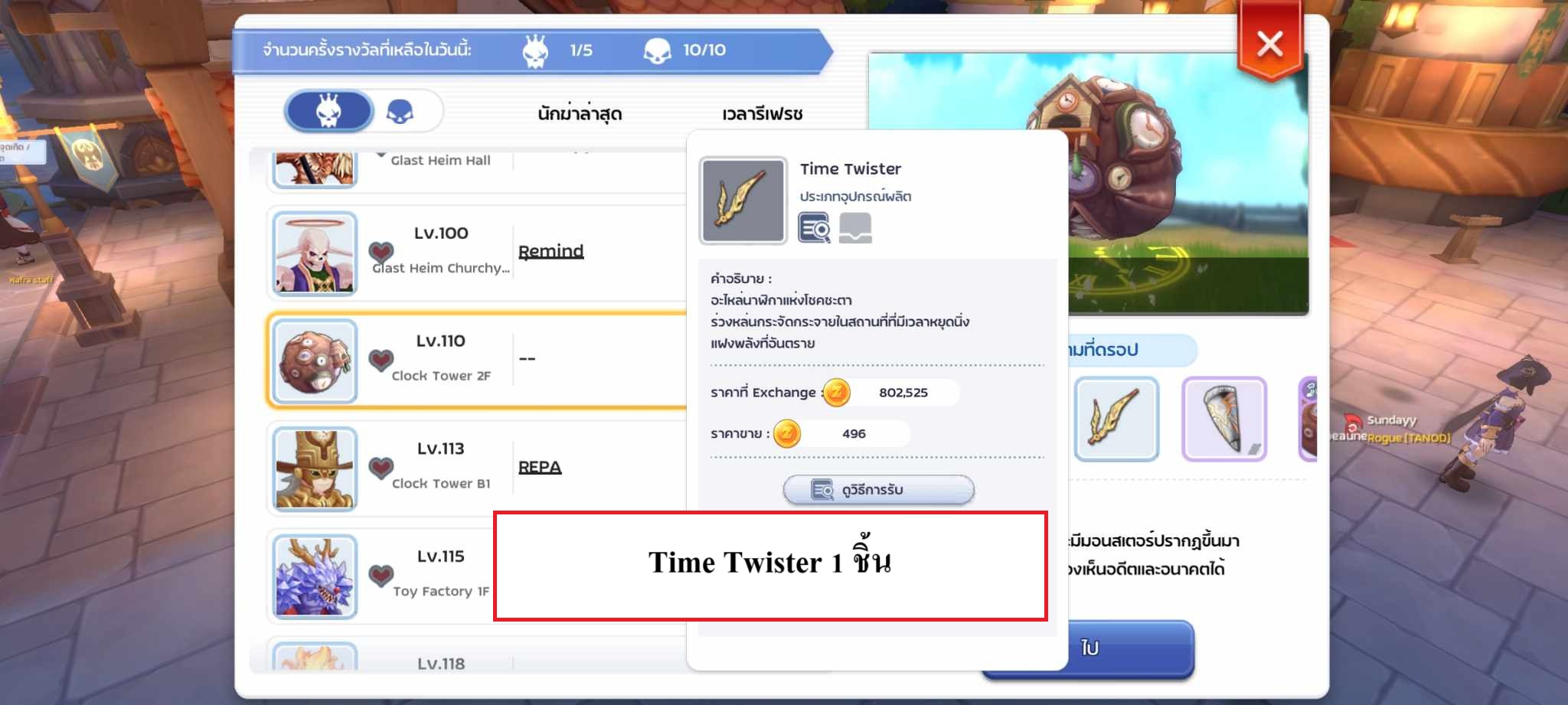Click the MVP crowned skull counter icon
The height and width of the screenshot is (705, 1568).
(x=535, y=51)
